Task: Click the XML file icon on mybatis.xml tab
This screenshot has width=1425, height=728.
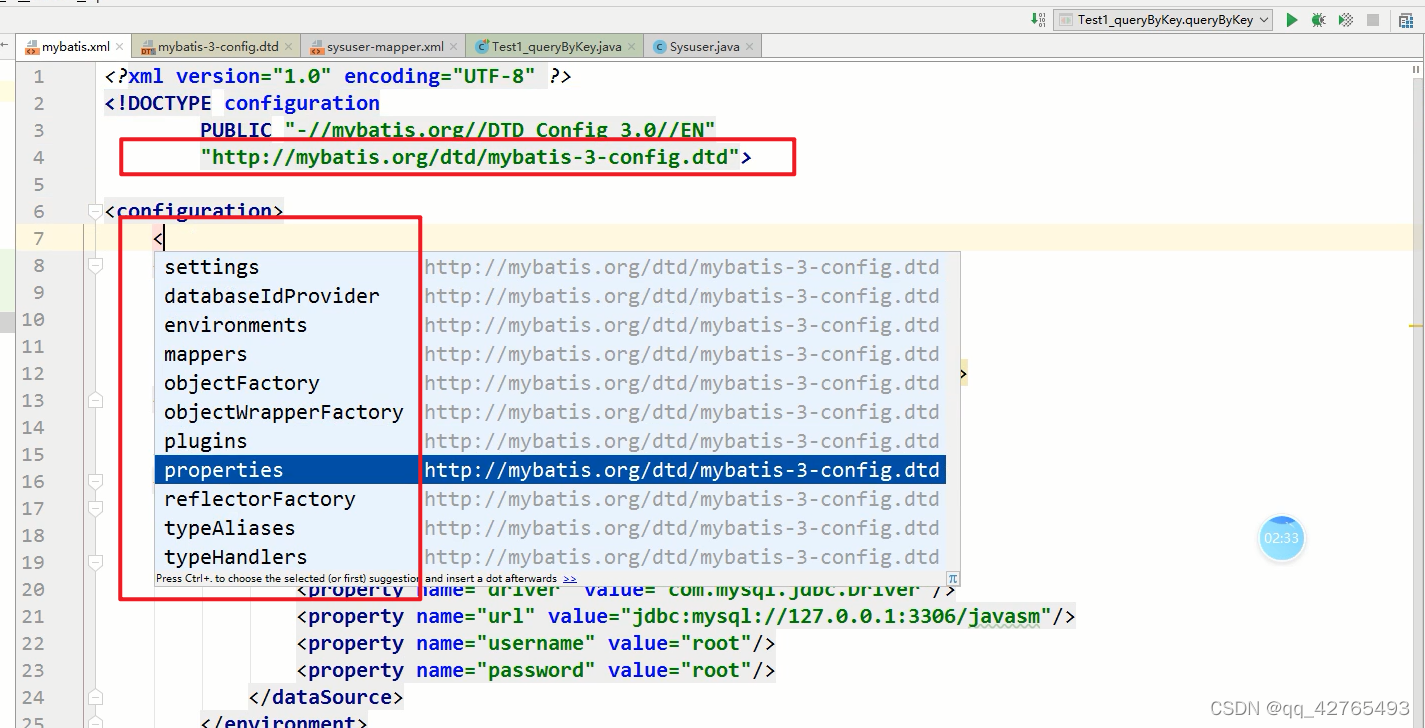Action: coord(31,47)
